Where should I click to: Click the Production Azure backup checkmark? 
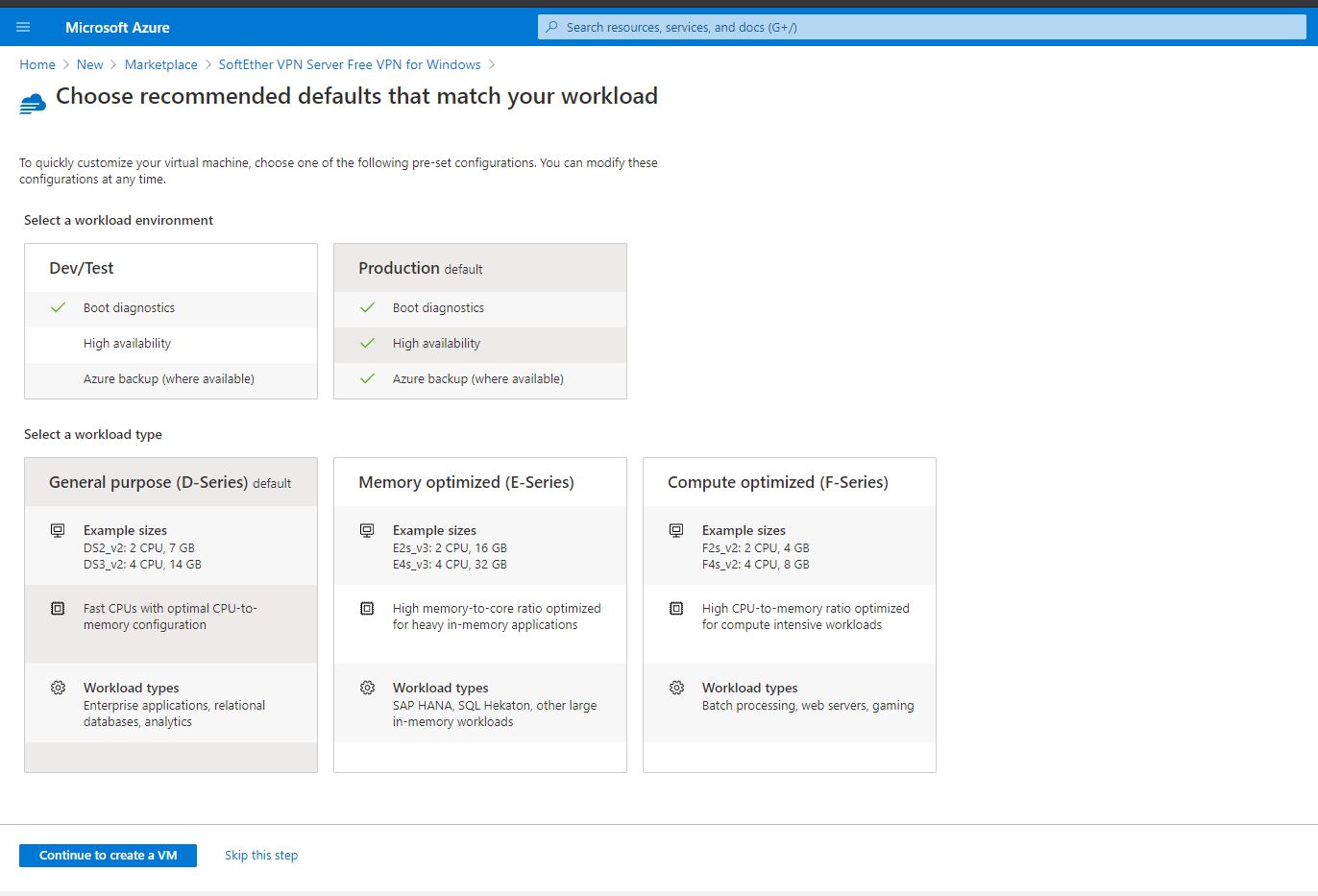pyautogui.click(x=367, y=378)
